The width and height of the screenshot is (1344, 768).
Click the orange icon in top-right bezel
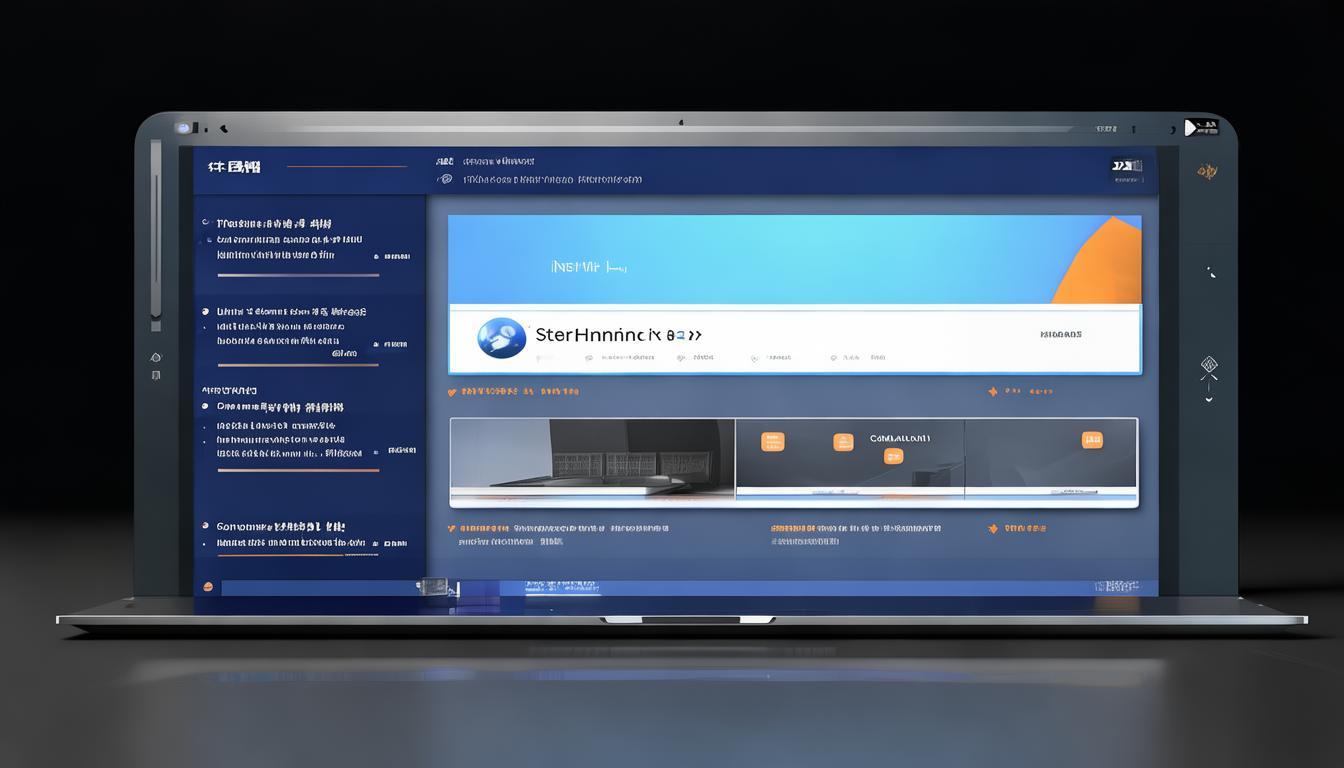point(1207,172)
